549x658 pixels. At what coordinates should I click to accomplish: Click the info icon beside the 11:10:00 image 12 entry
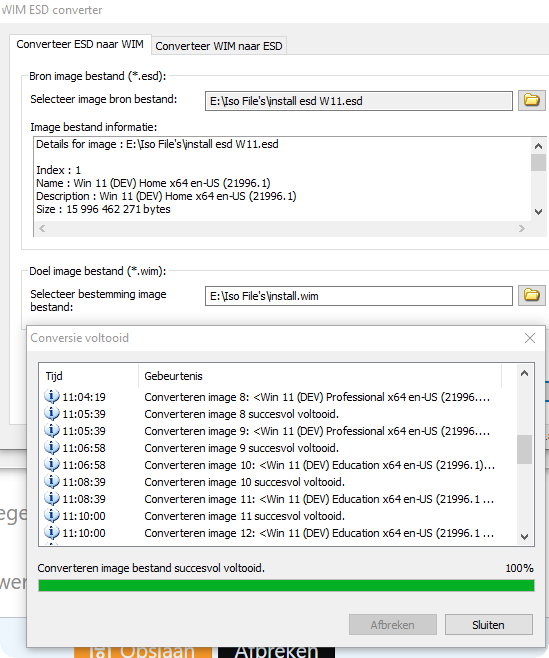pos(52,532)
